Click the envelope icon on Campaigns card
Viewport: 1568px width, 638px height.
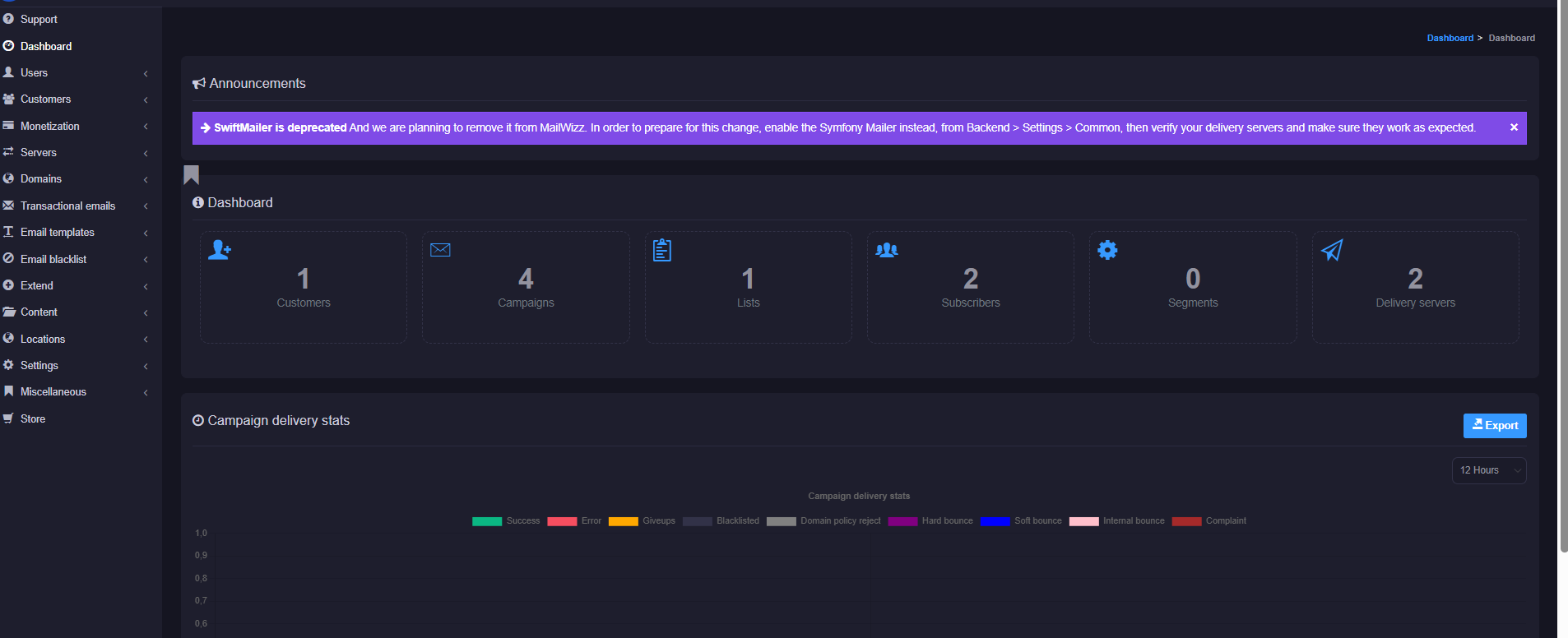440,250
